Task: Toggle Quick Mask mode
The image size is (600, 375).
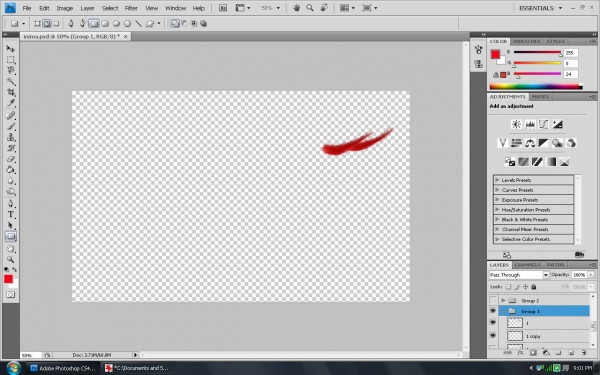Action: 10,295
